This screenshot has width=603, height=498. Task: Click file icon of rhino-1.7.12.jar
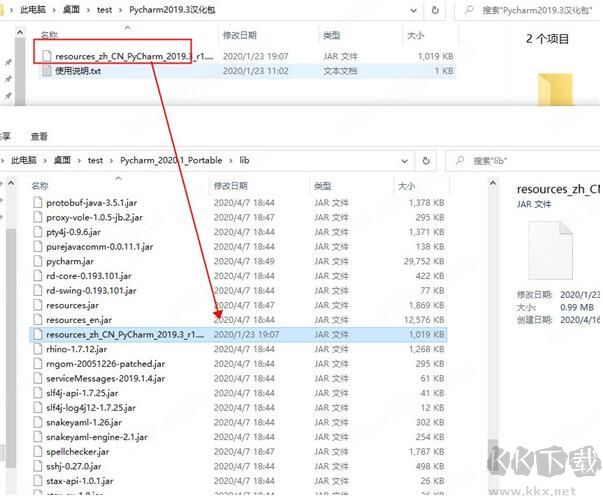(38, 349)
